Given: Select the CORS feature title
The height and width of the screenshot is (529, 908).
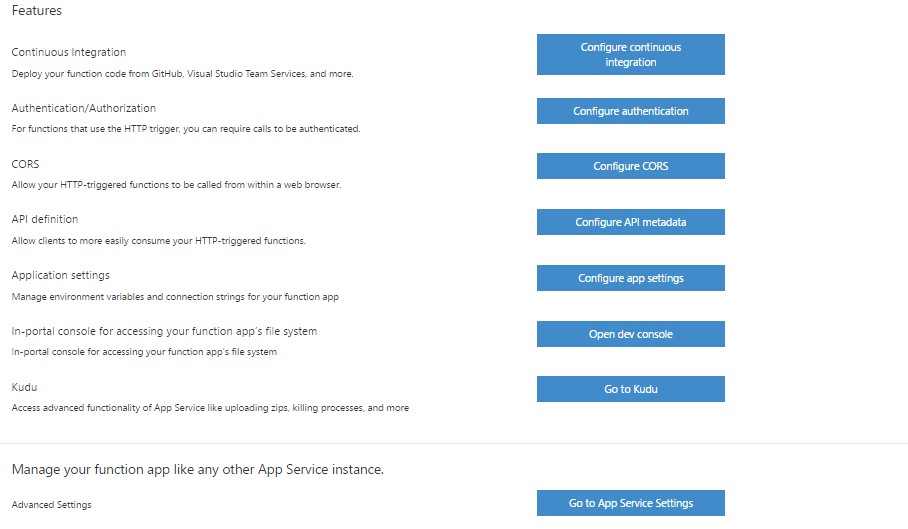Looking at the screenshot, I should (x=25, y=164).
